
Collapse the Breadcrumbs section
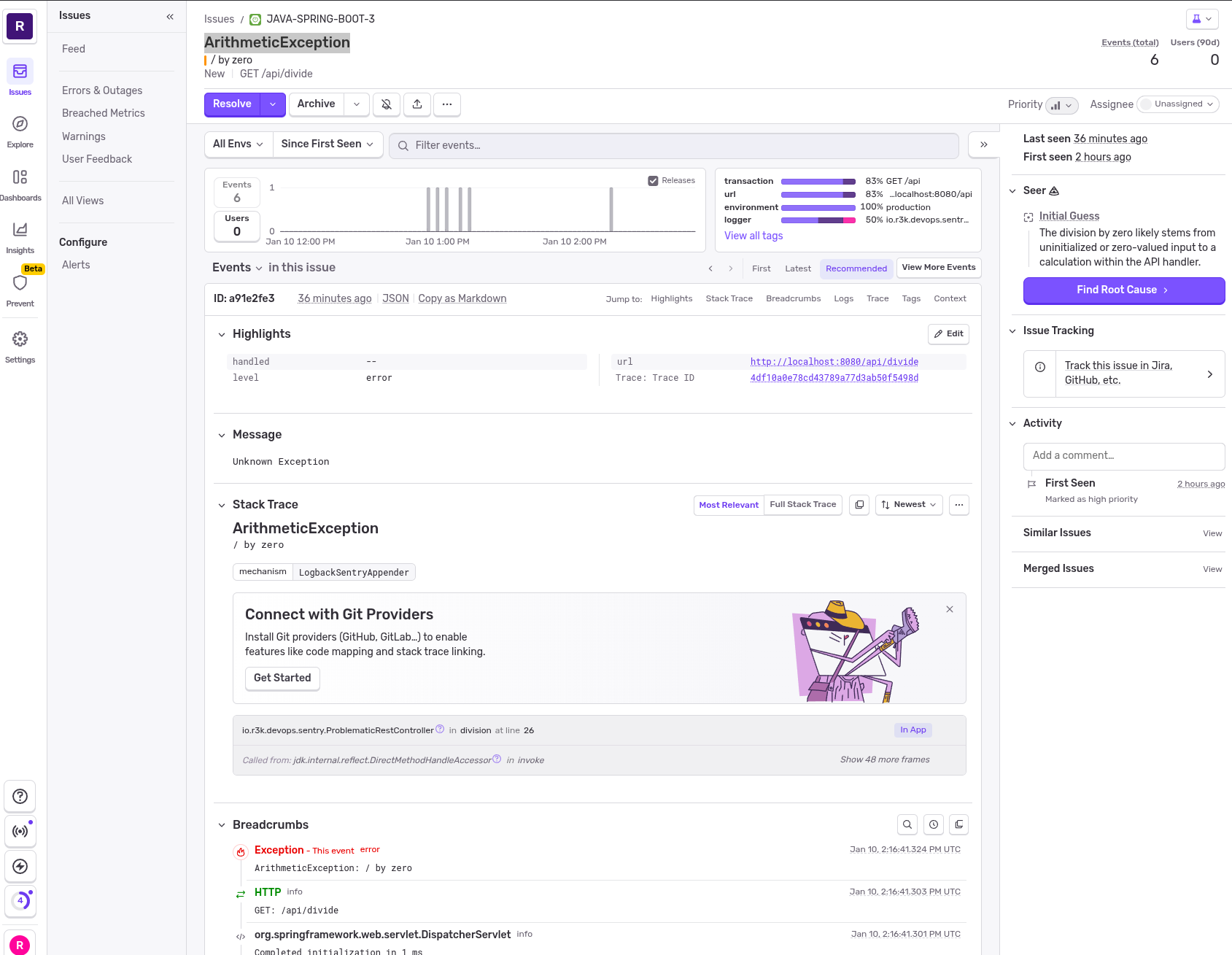(x=222, y=825)
